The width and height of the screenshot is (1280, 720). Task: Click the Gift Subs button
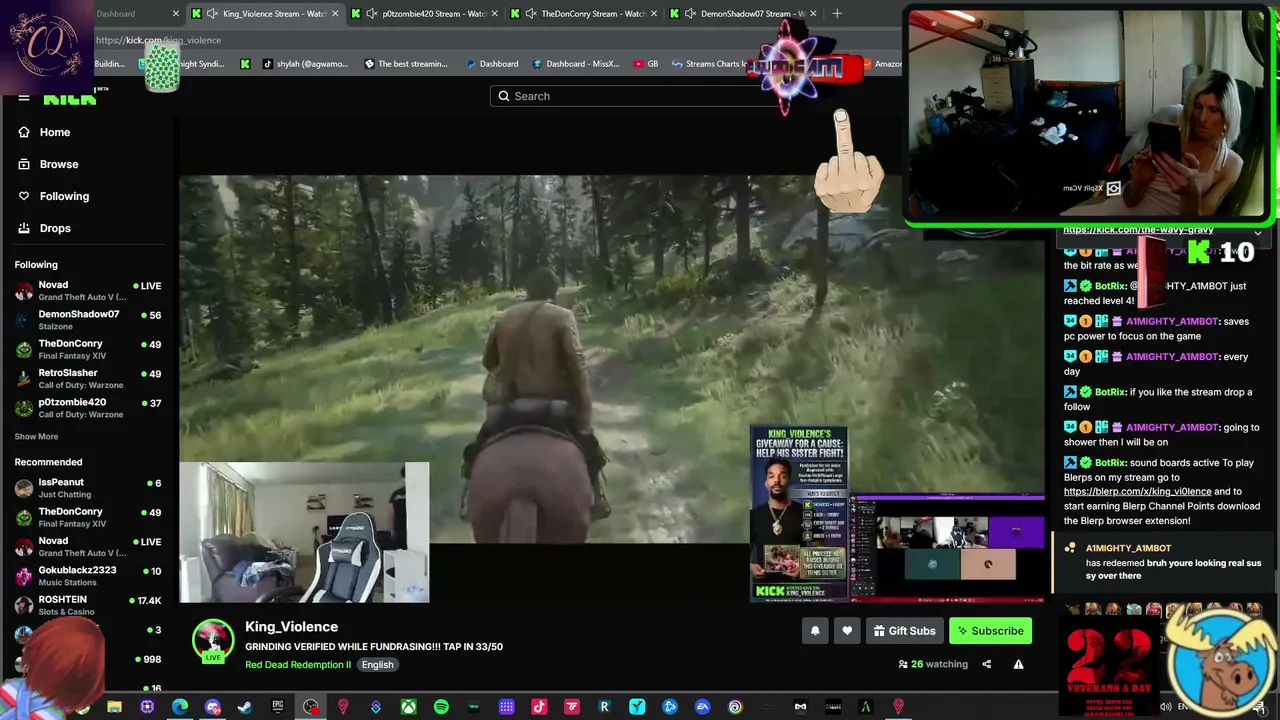(904, 631)
